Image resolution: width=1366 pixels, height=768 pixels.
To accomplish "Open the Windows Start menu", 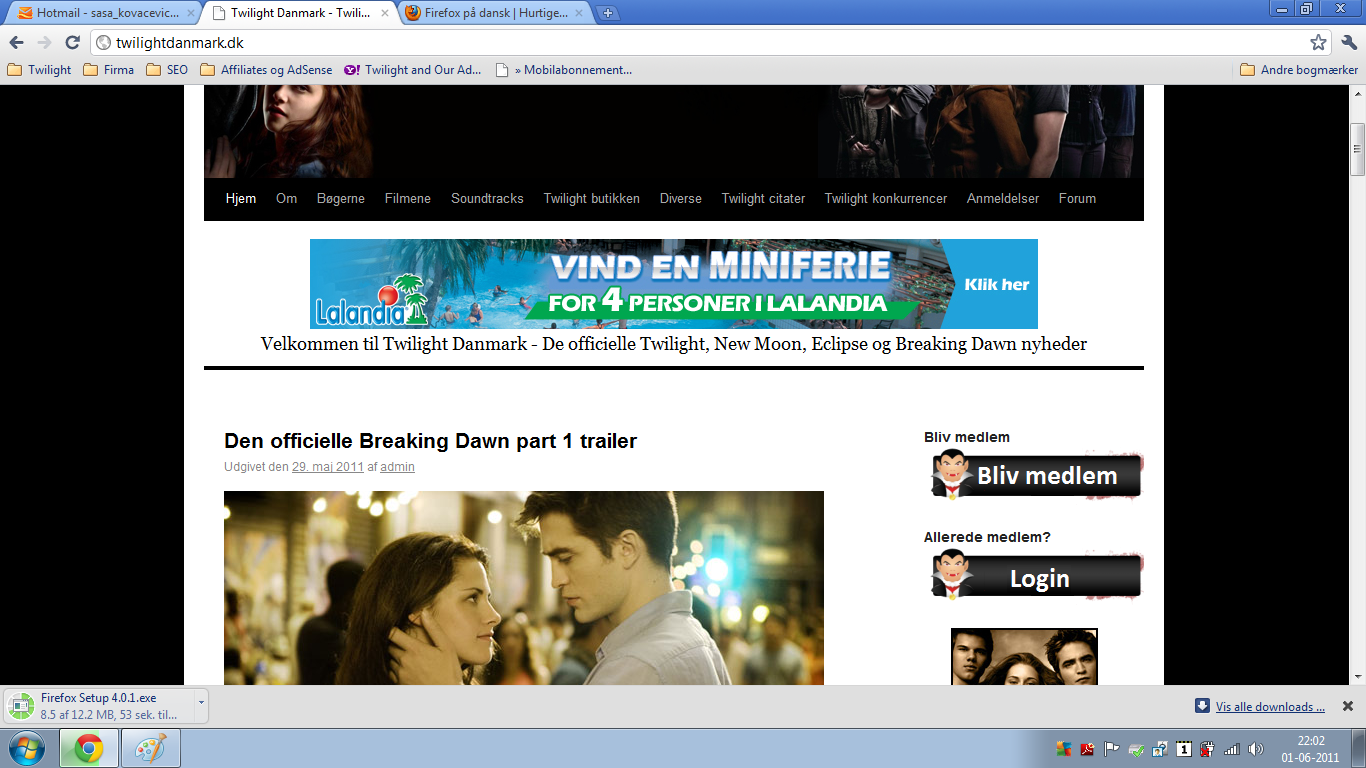I will pos(26,748).
